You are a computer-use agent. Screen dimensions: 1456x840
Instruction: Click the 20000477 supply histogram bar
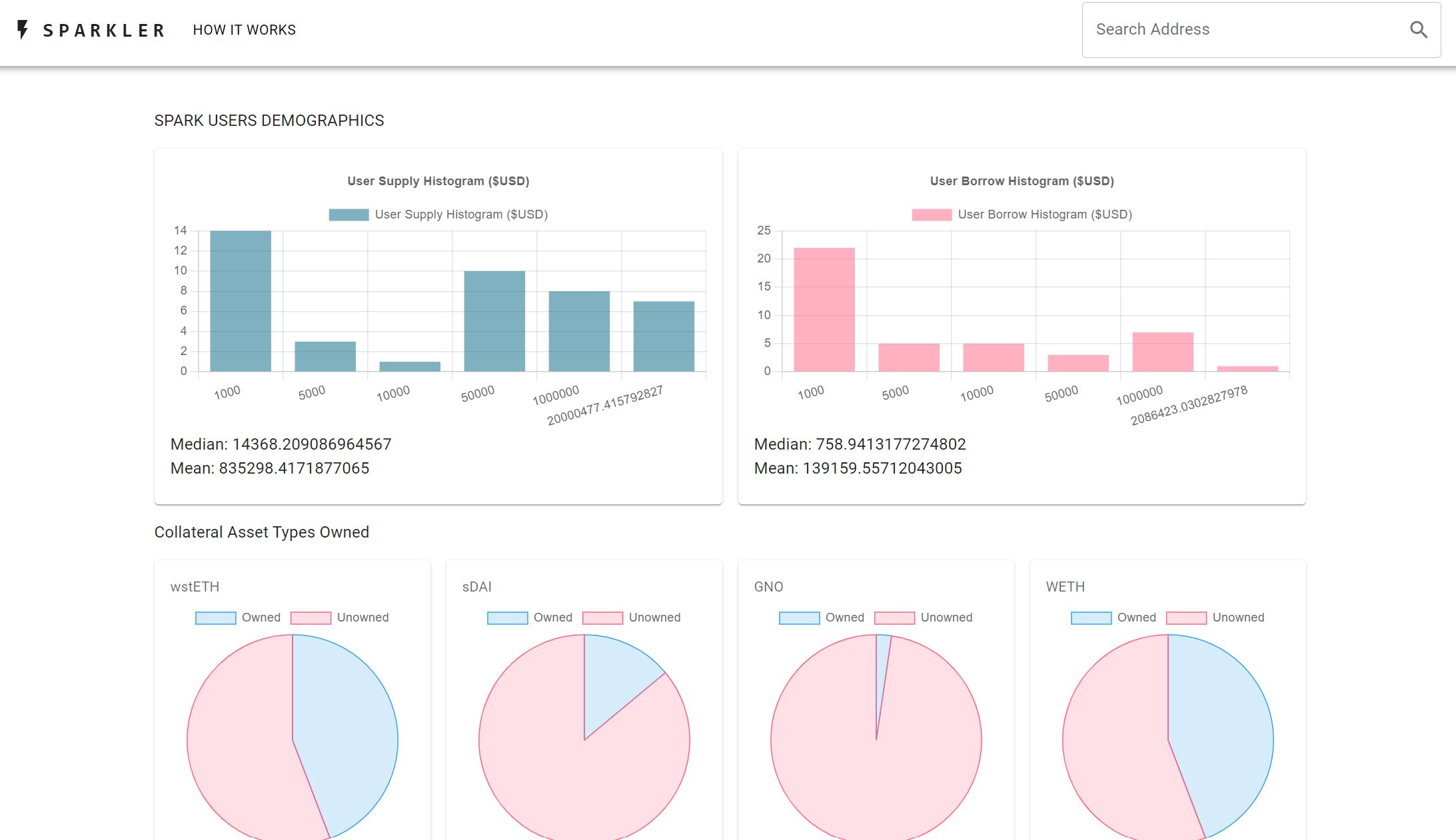664,336
